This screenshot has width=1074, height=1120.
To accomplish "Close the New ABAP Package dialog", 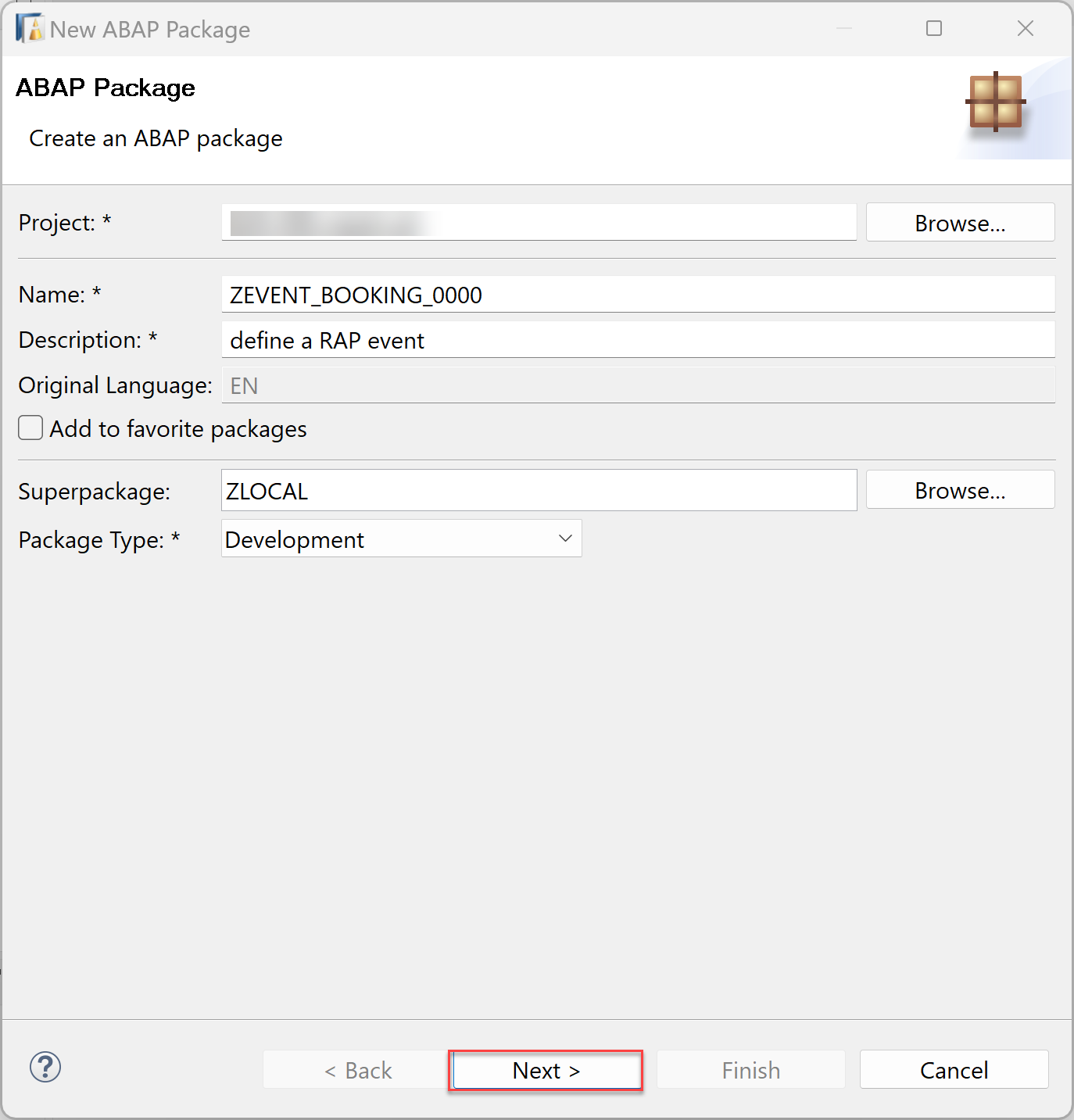I will pyautogui.click(x=1026, y=29).
